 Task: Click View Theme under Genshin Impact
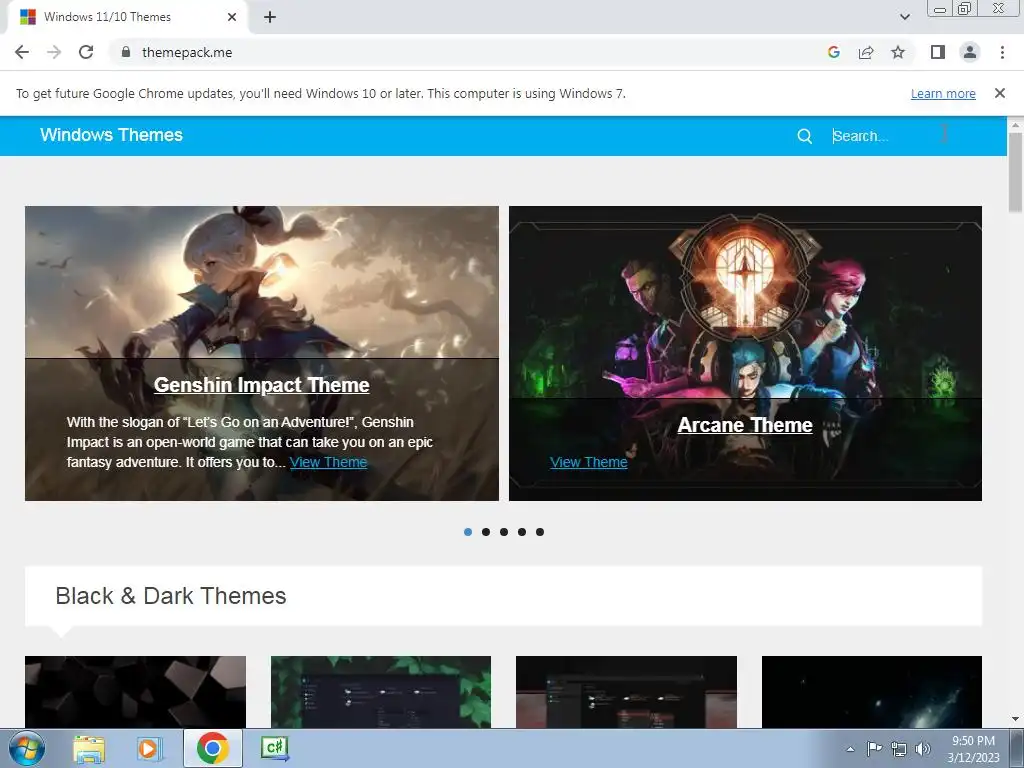tap(328, 462)
